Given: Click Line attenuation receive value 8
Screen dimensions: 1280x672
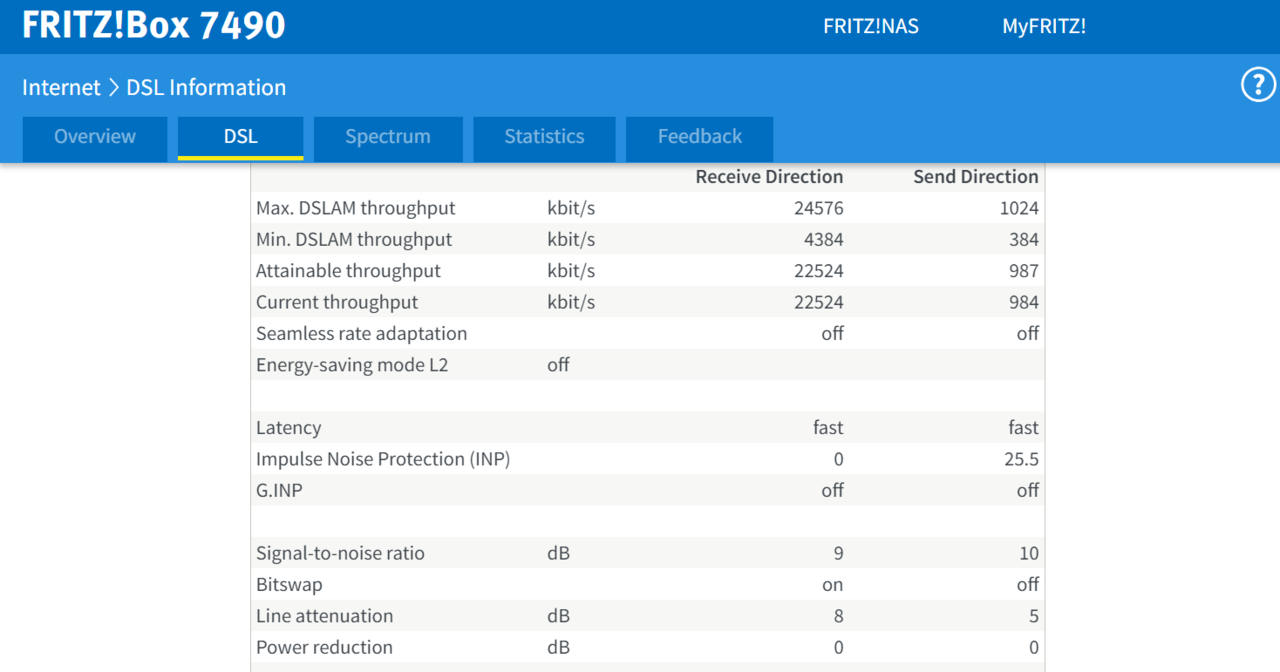Looking at the screenshot, I should click(x=838, y=616).
